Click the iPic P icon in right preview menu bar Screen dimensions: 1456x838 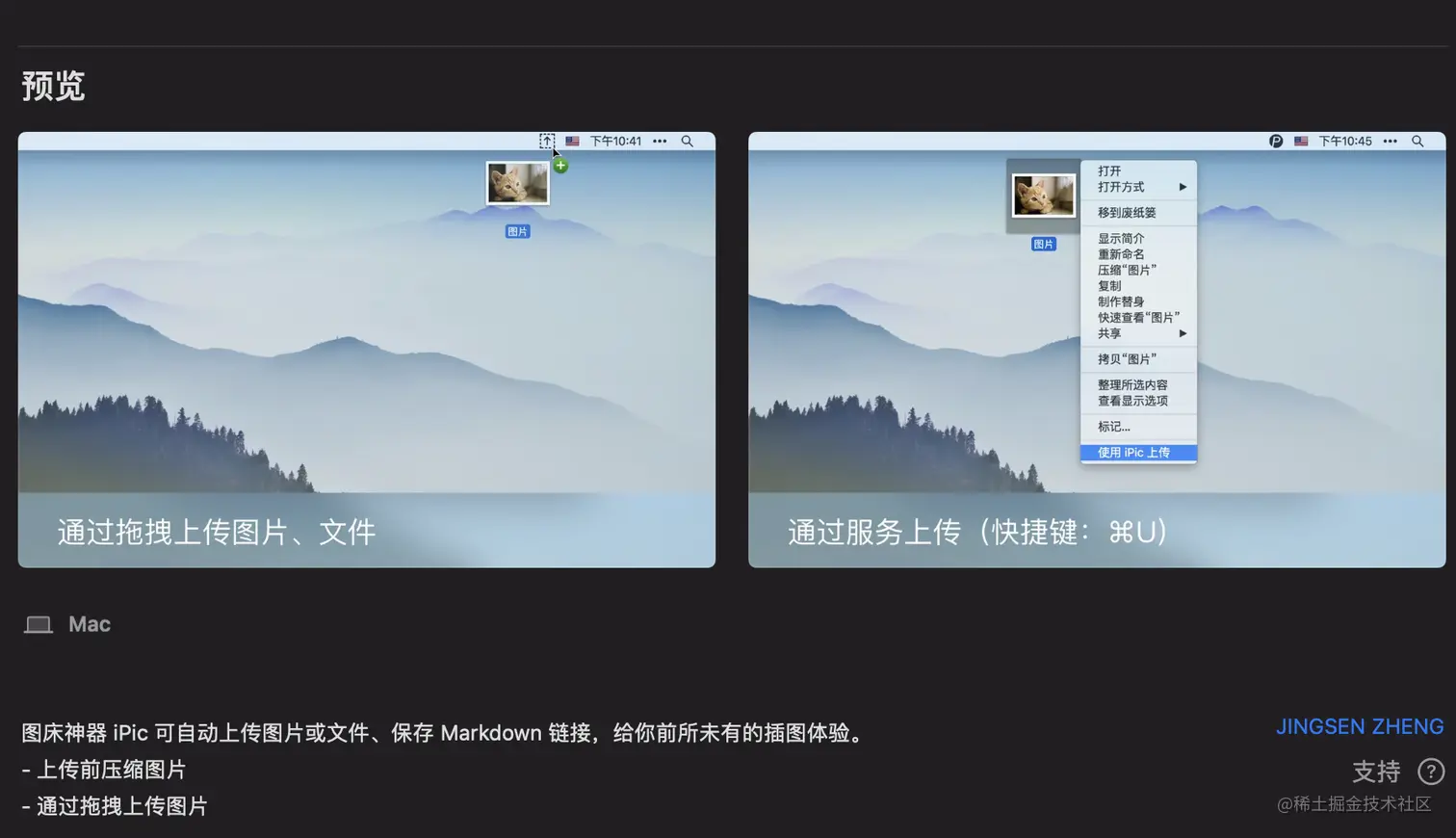pyautogui.click(x=1276, y=141)
